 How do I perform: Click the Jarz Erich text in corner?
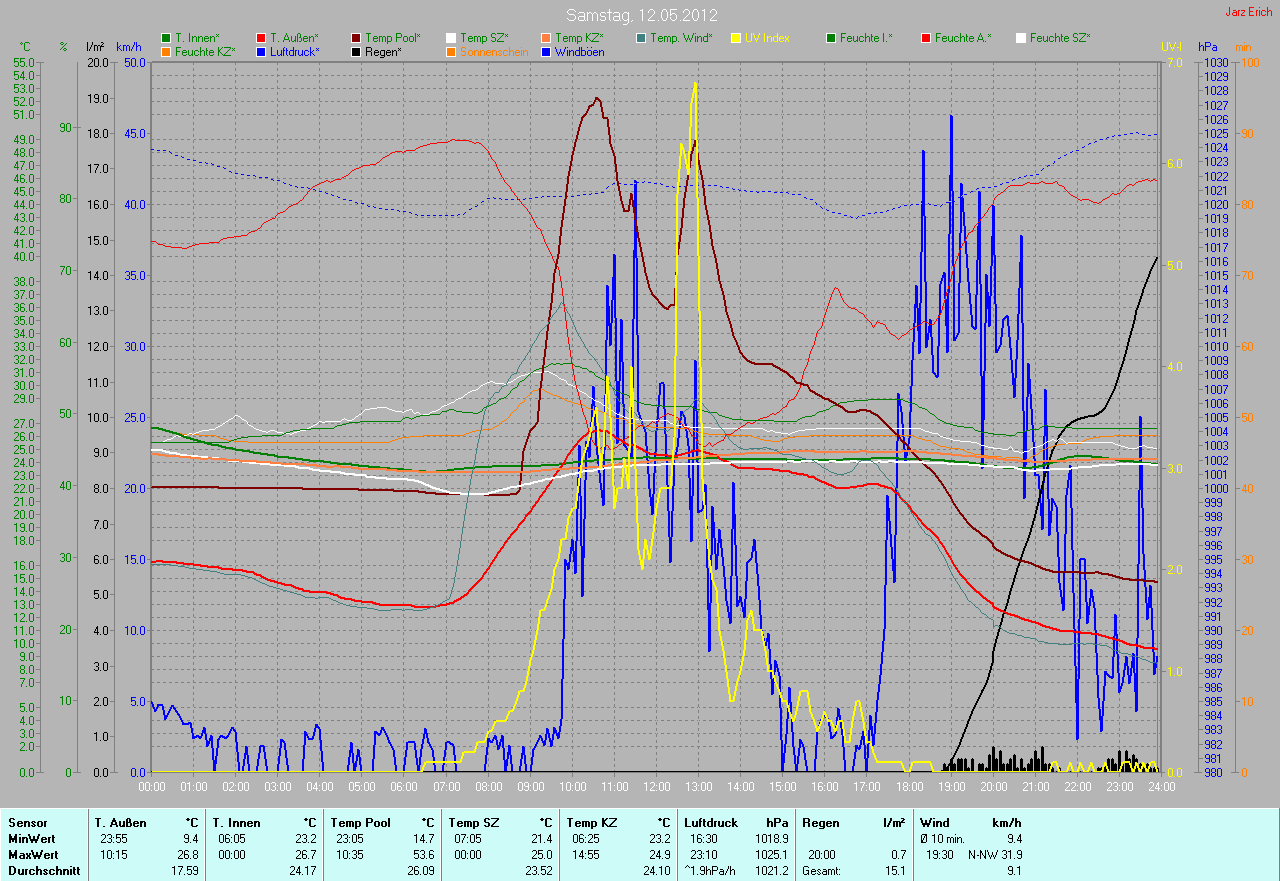point(1249,12)
